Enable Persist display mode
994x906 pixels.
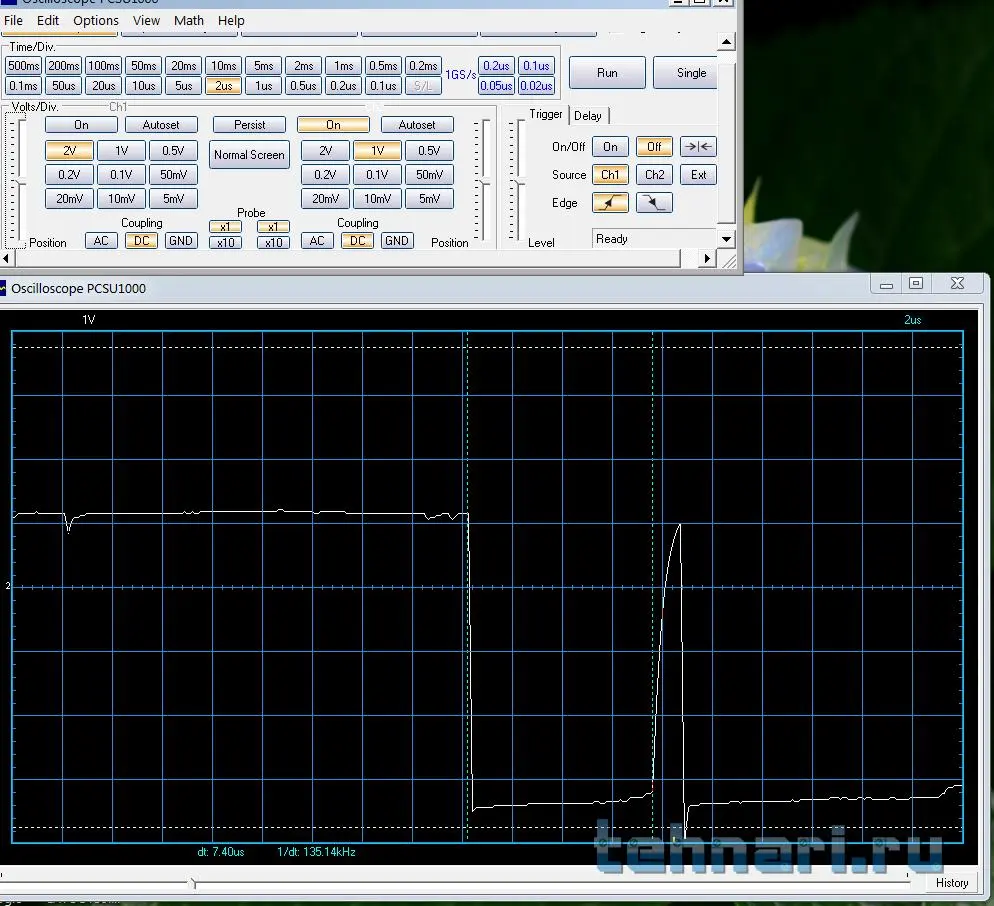tap(249, 125)
